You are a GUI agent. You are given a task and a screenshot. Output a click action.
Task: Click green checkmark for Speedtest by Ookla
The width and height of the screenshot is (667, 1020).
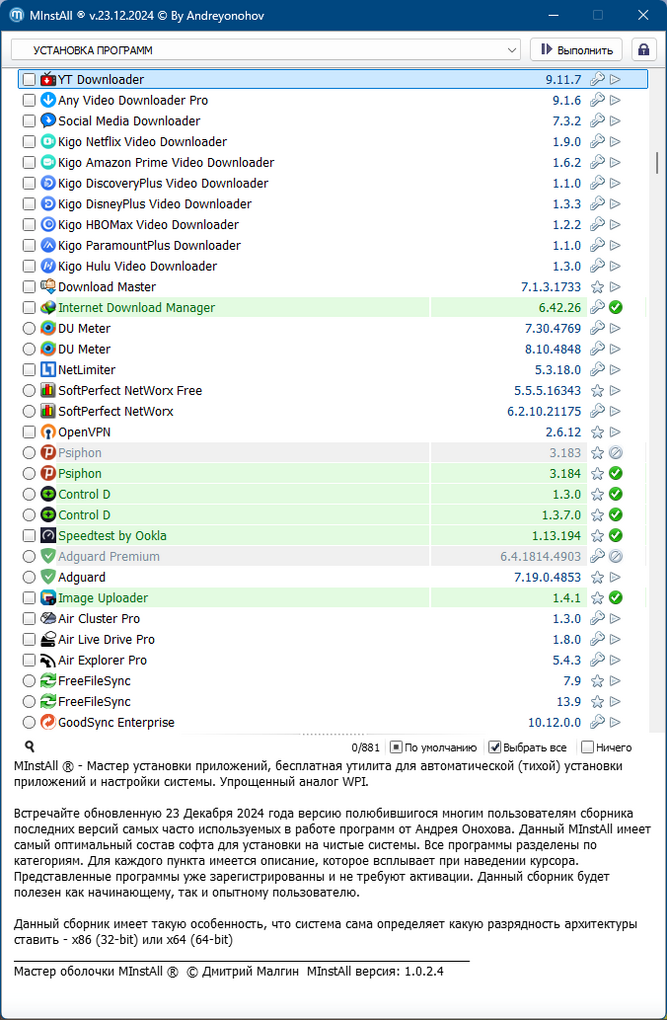point(616,535)
